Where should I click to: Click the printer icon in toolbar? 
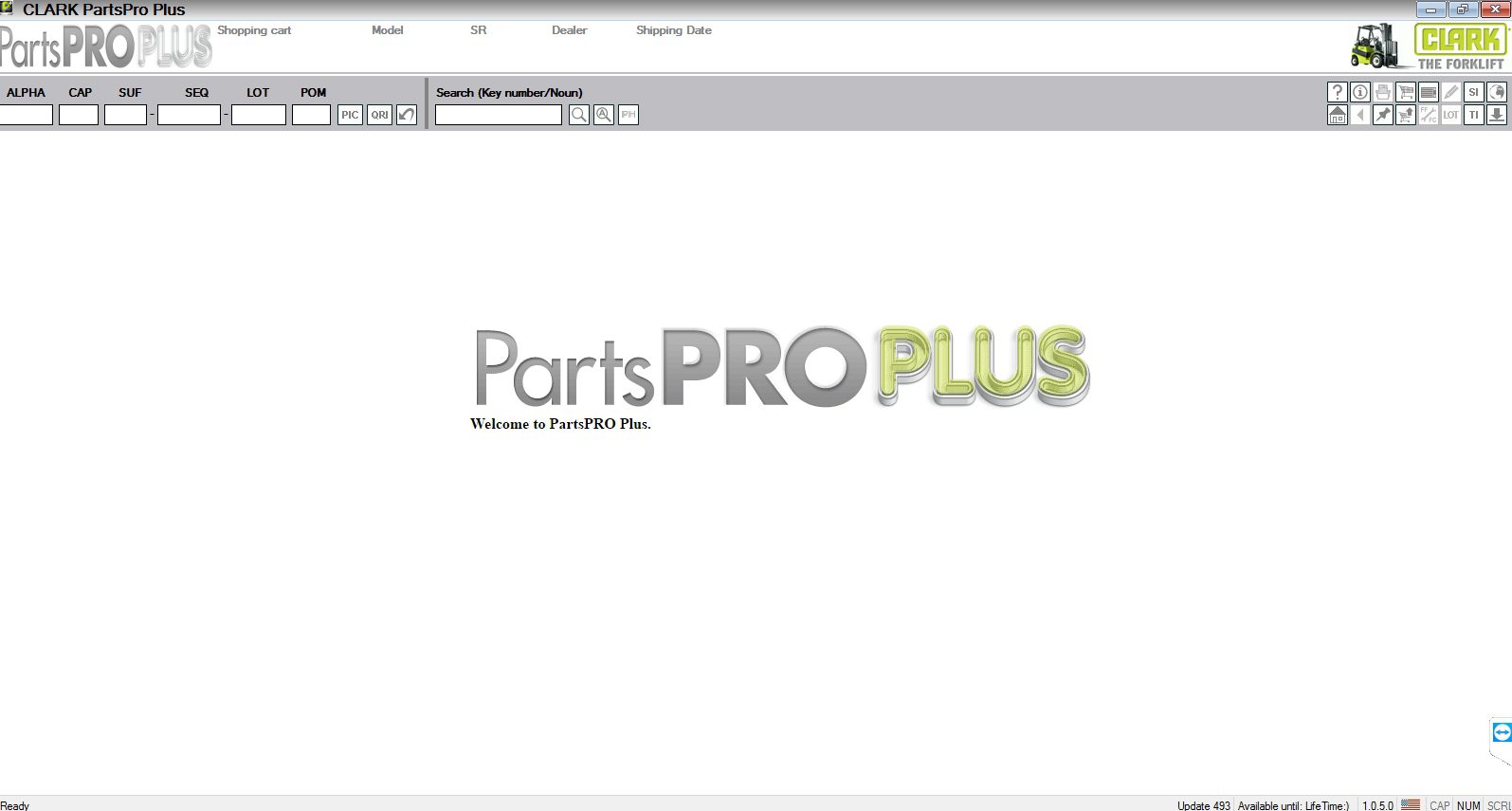[x=1382, y=92]
